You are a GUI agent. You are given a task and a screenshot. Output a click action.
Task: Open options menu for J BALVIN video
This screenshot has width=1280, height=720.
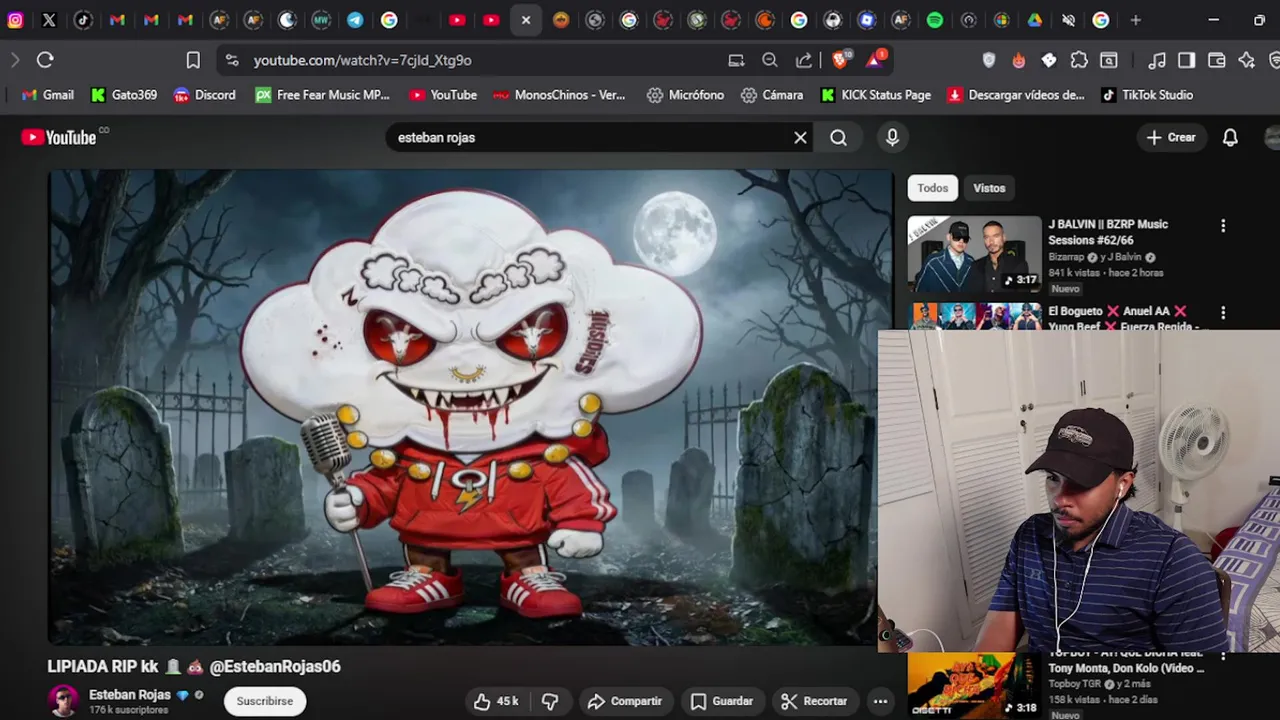click(1222, 226)
